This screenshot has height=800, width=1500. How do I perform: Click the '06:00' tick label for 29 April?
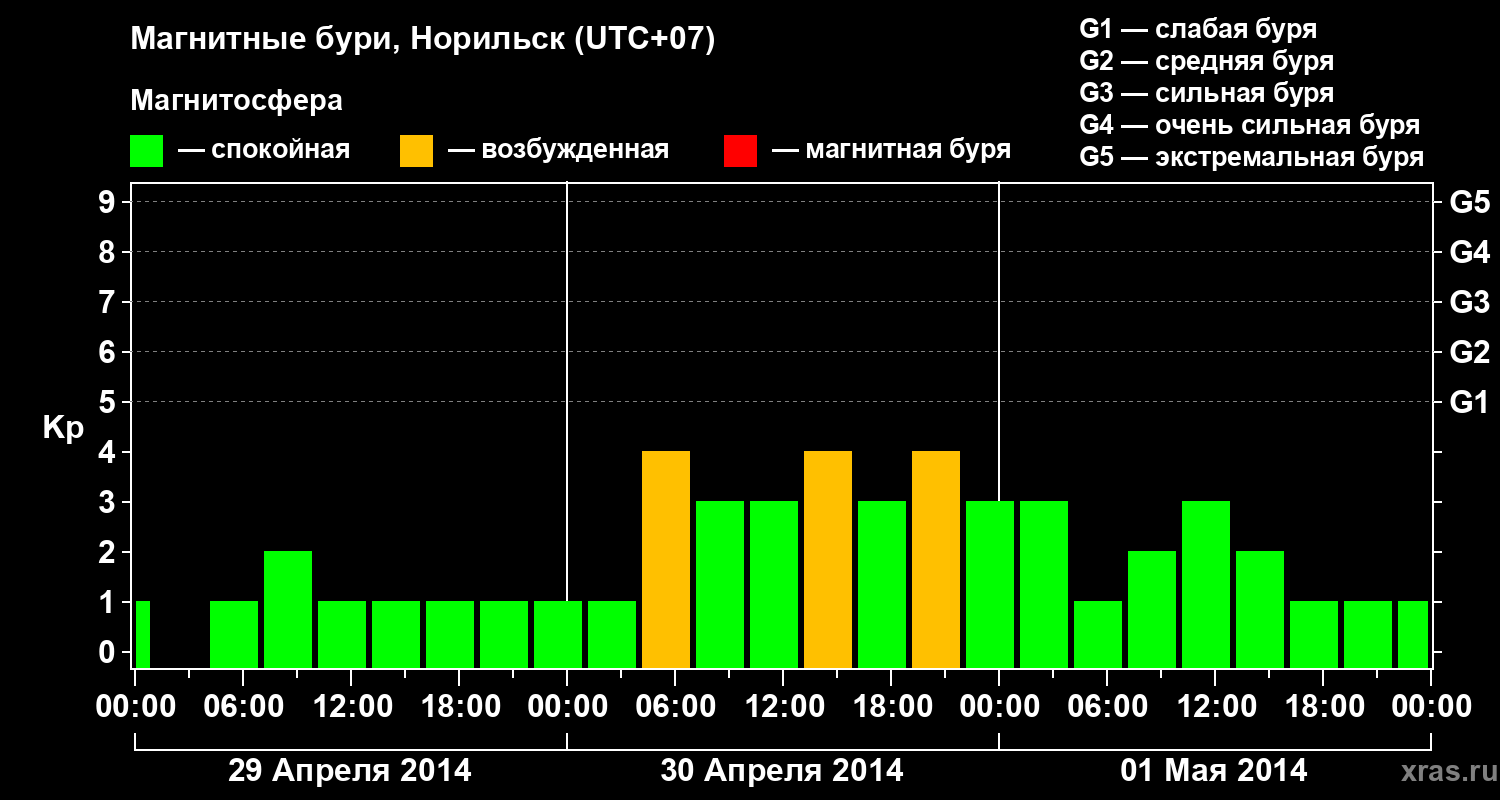(x=243, y=707)
